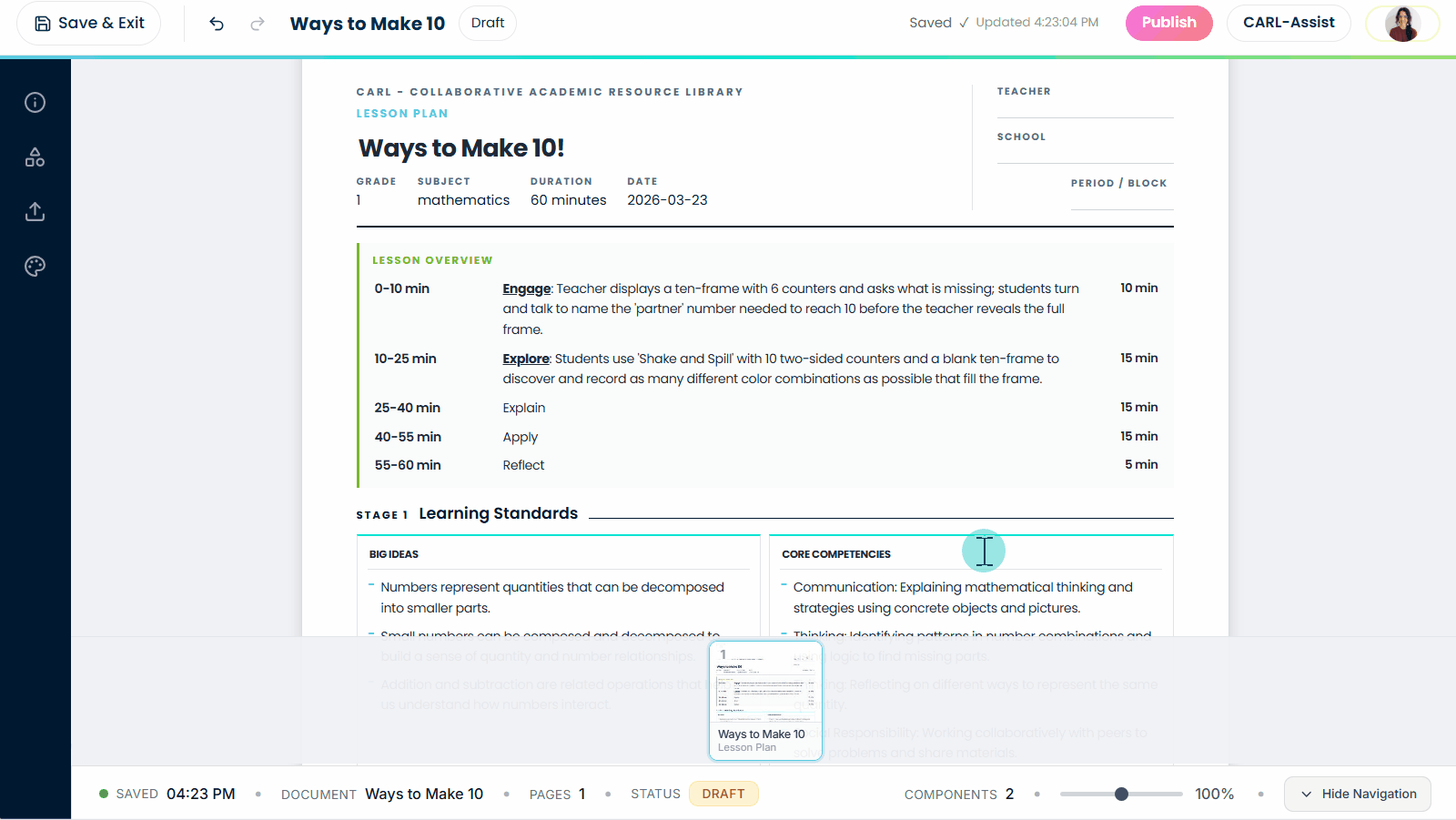
Task: Open the info panel icon in sidebar
Action: (x=35, y=103)
